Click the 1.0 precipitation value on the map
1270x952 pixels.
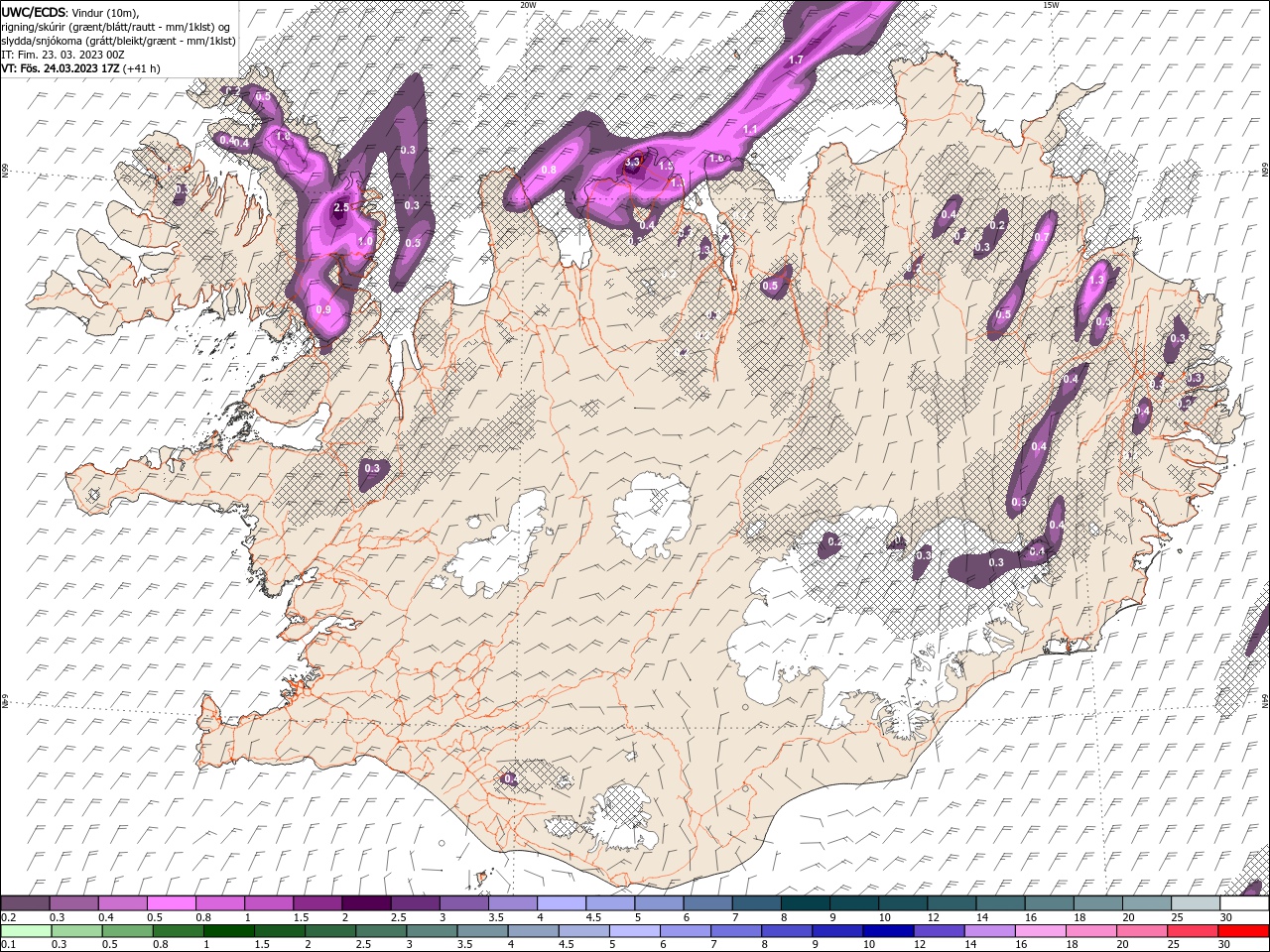(365, 241)
